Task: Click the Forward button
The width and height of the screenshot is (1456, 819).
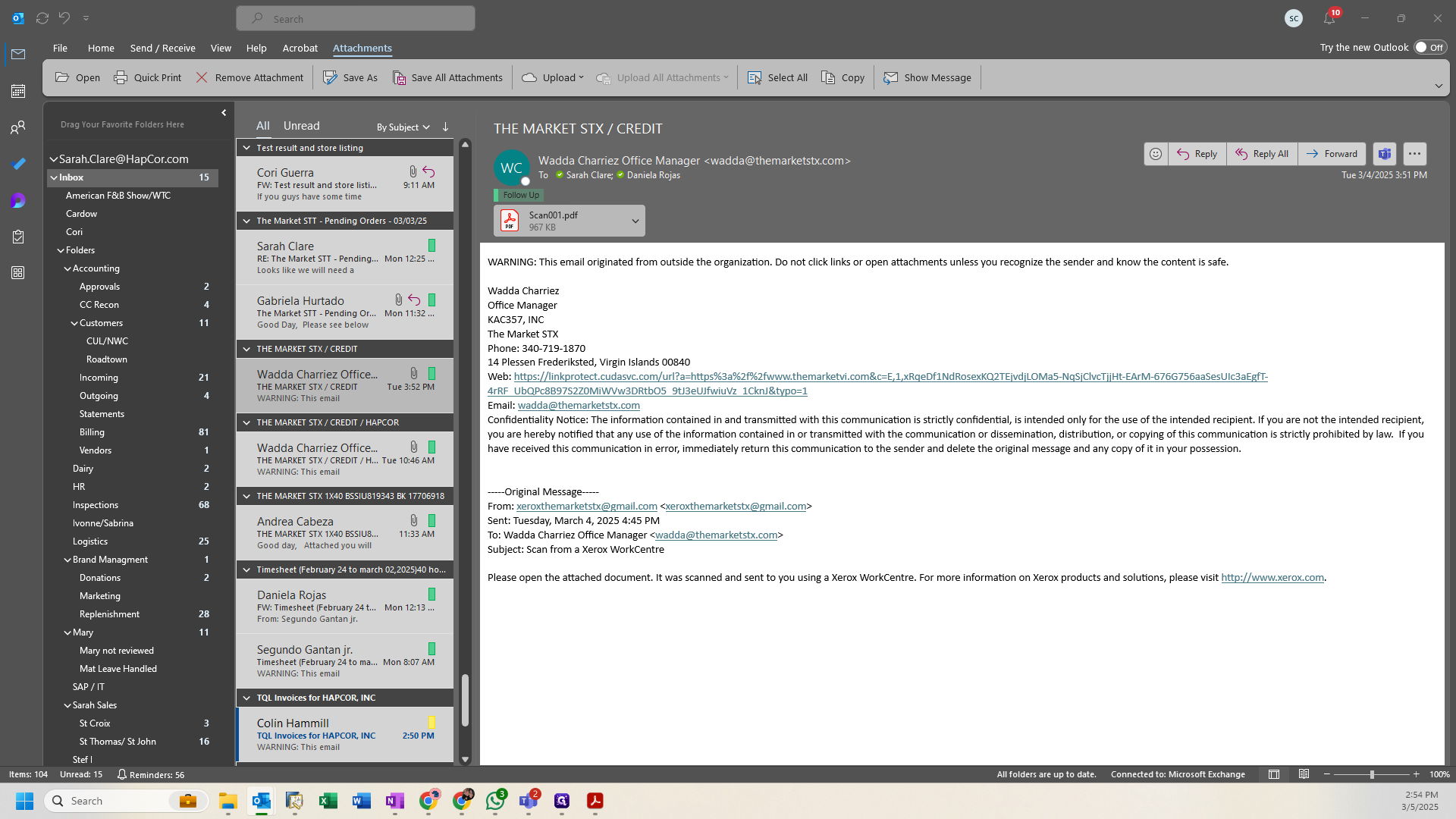Action: pyautogui.click(x=1332, y=154)
